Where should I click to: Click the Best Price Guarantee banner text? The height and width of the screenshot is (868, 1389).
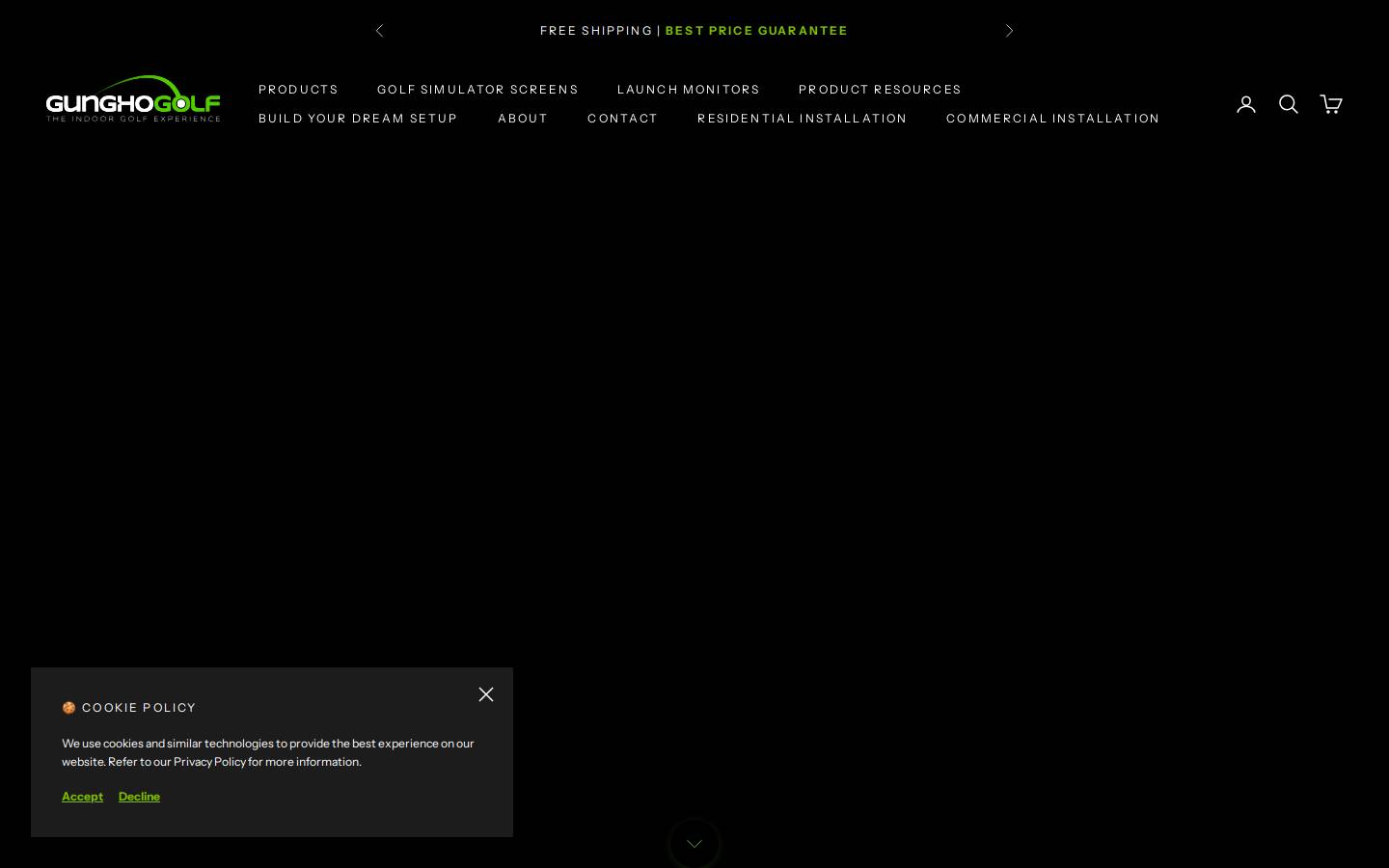[x=756, y=31]
